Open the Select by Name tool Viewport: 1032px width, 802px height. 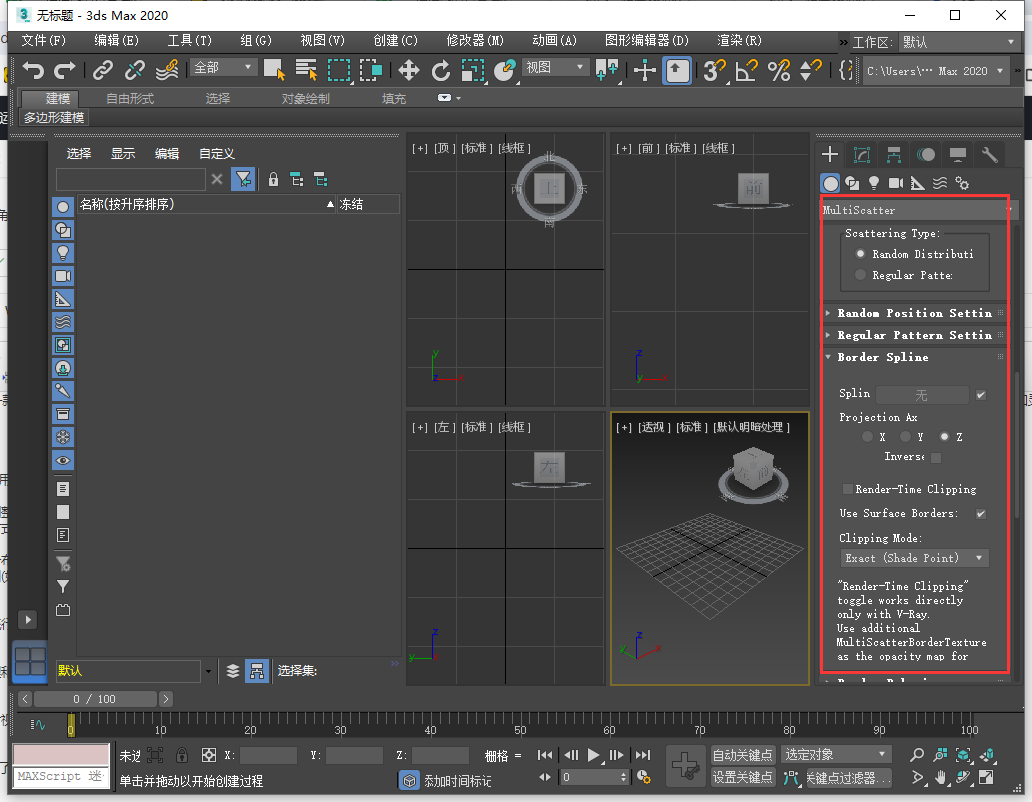point(307,71)
